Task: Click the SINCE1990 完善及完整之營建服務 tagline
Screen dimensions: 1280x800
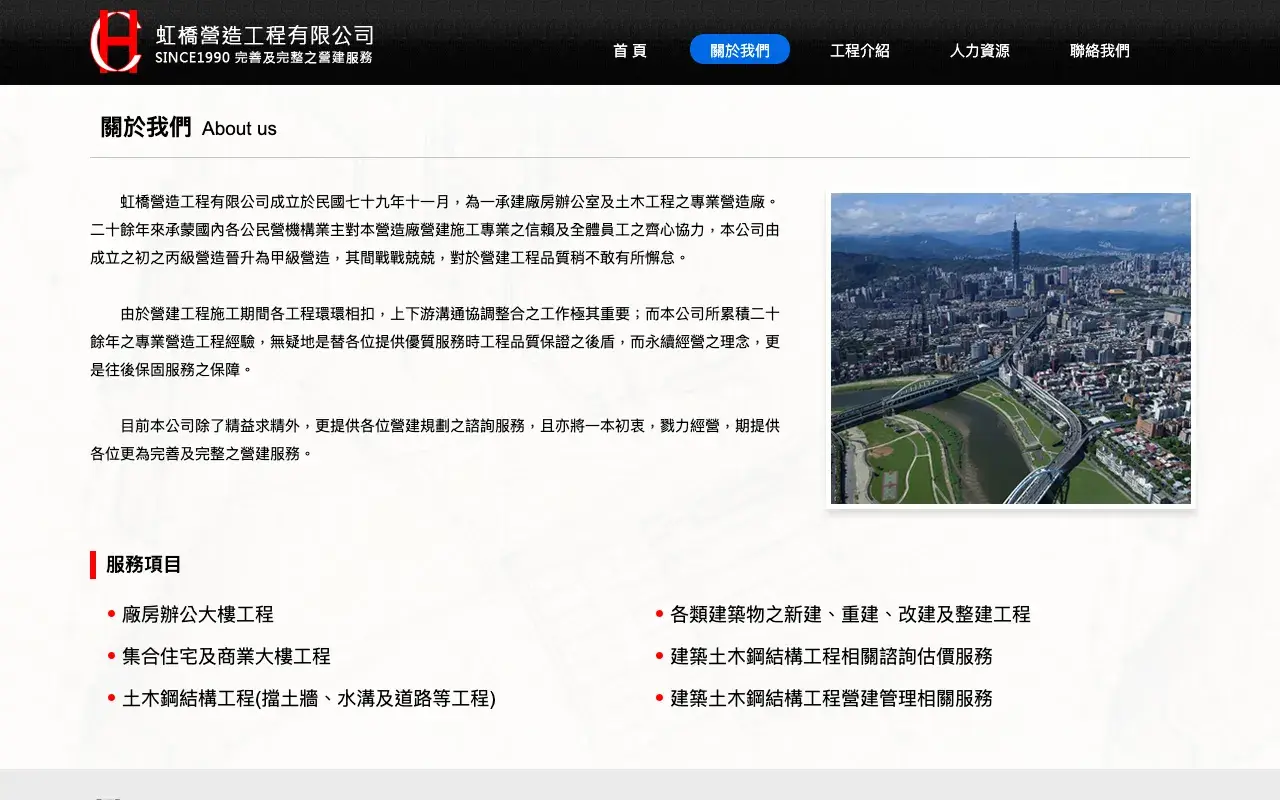Action: (x=264, y=58)
